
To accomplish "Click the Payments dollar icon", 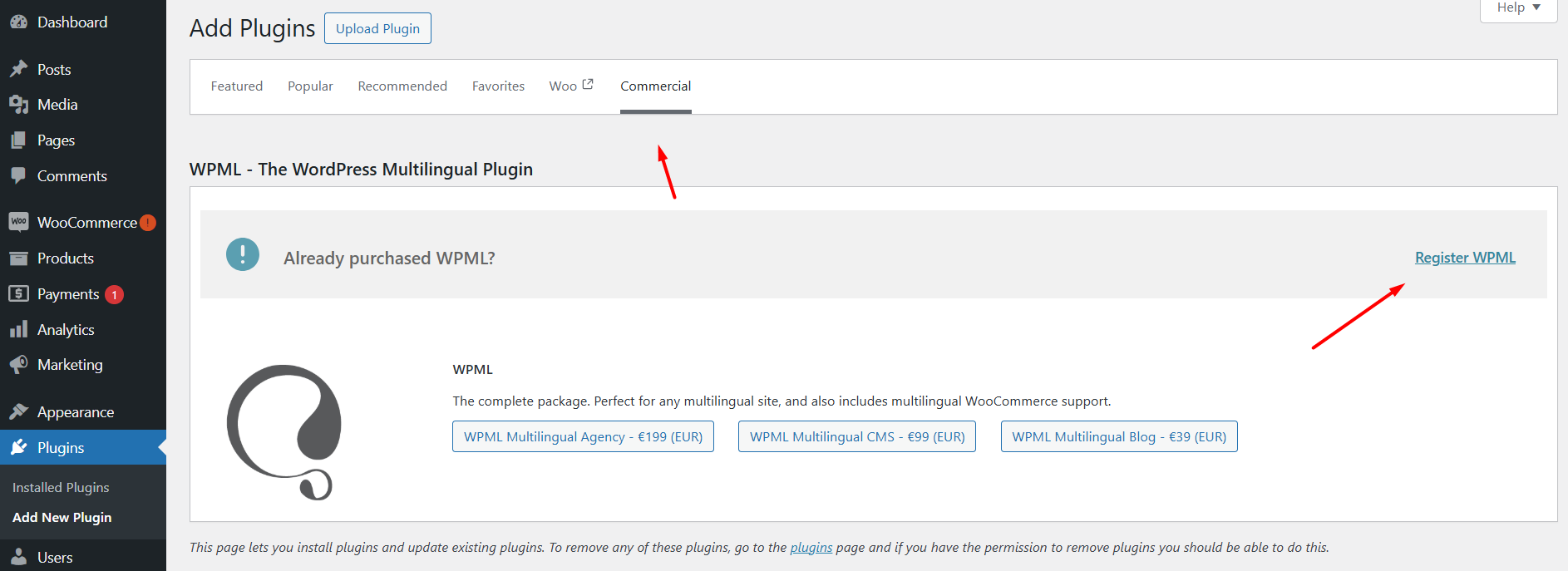I will point(18,293).
